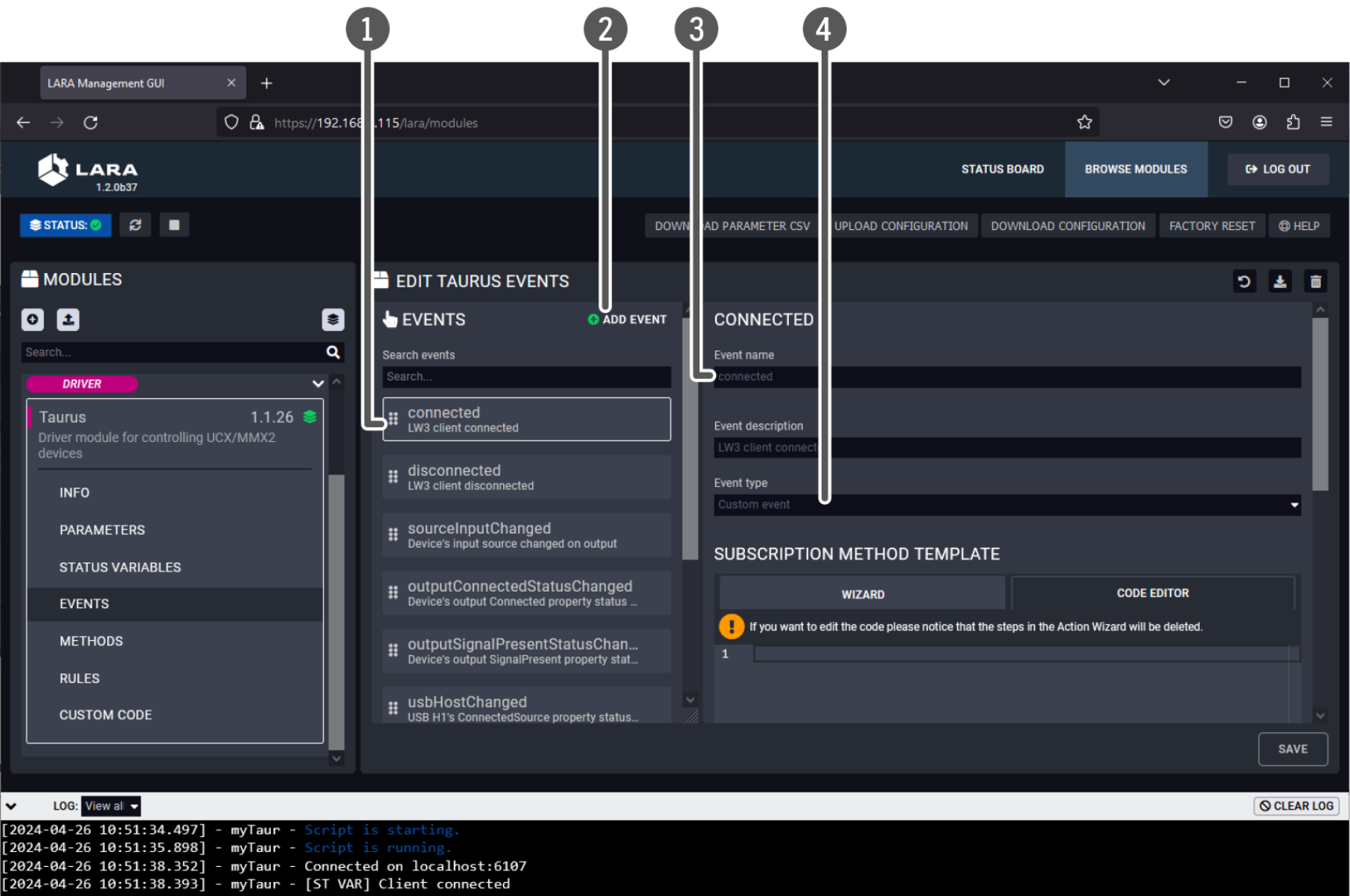The image size is (1350, 896).
Task: Open the STATUS BOARD tab
Action: point(1002,169)
